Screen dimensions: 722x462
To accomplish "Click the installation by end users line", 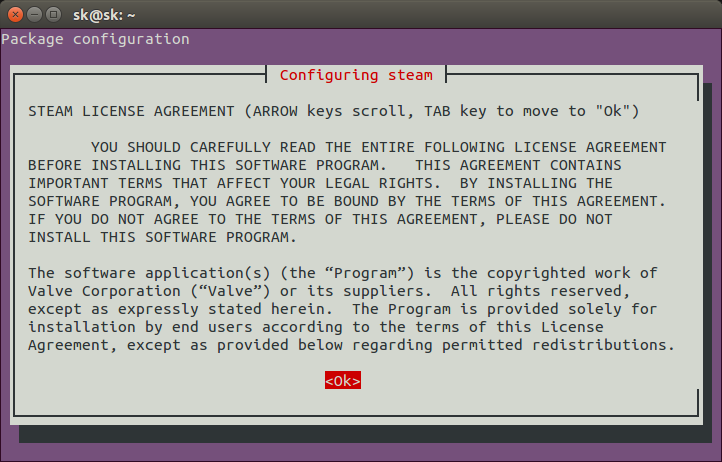I will click(316, 327).
